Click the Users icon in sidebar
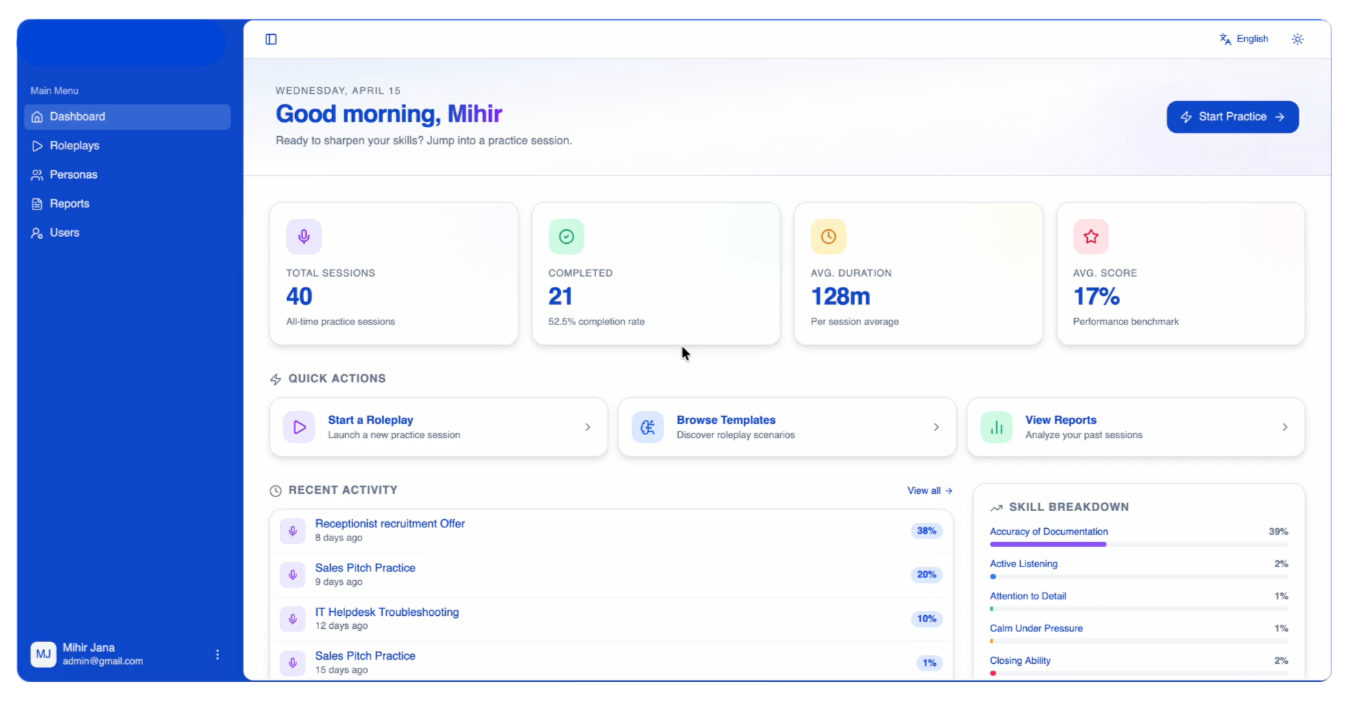 point(37,233)
